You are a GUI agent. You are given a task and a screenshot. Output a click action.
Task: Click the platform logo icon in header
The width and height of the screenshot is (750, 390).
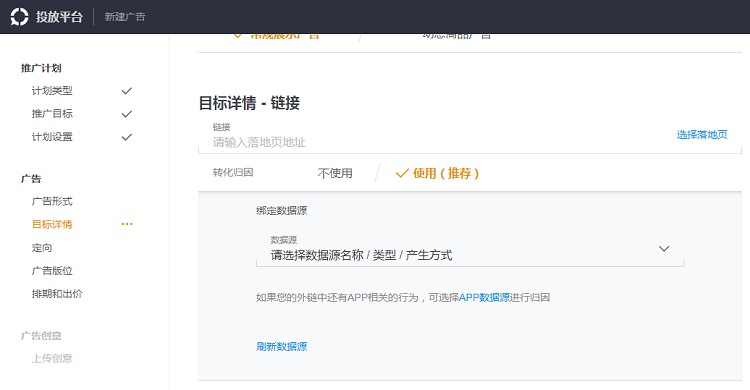pyautogui.click(x=20, y=17)
